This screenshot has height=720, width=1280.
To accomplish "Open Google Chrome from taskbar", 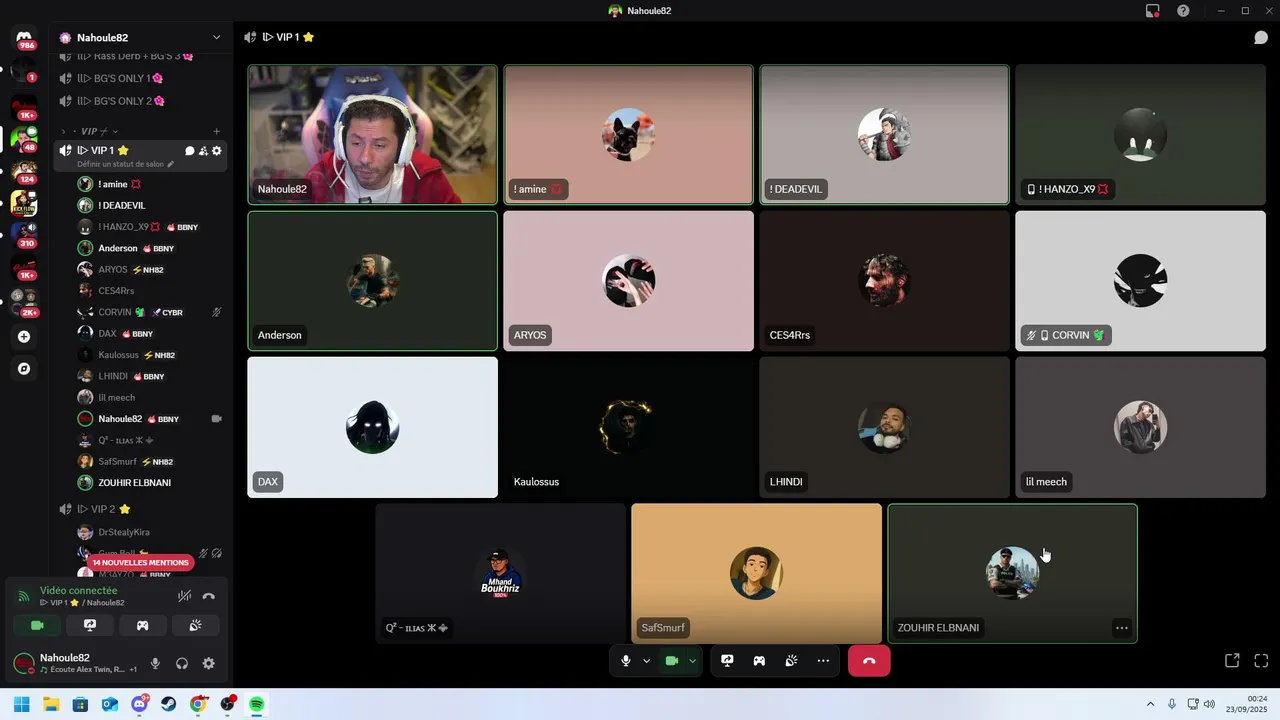I will point(198,704).
